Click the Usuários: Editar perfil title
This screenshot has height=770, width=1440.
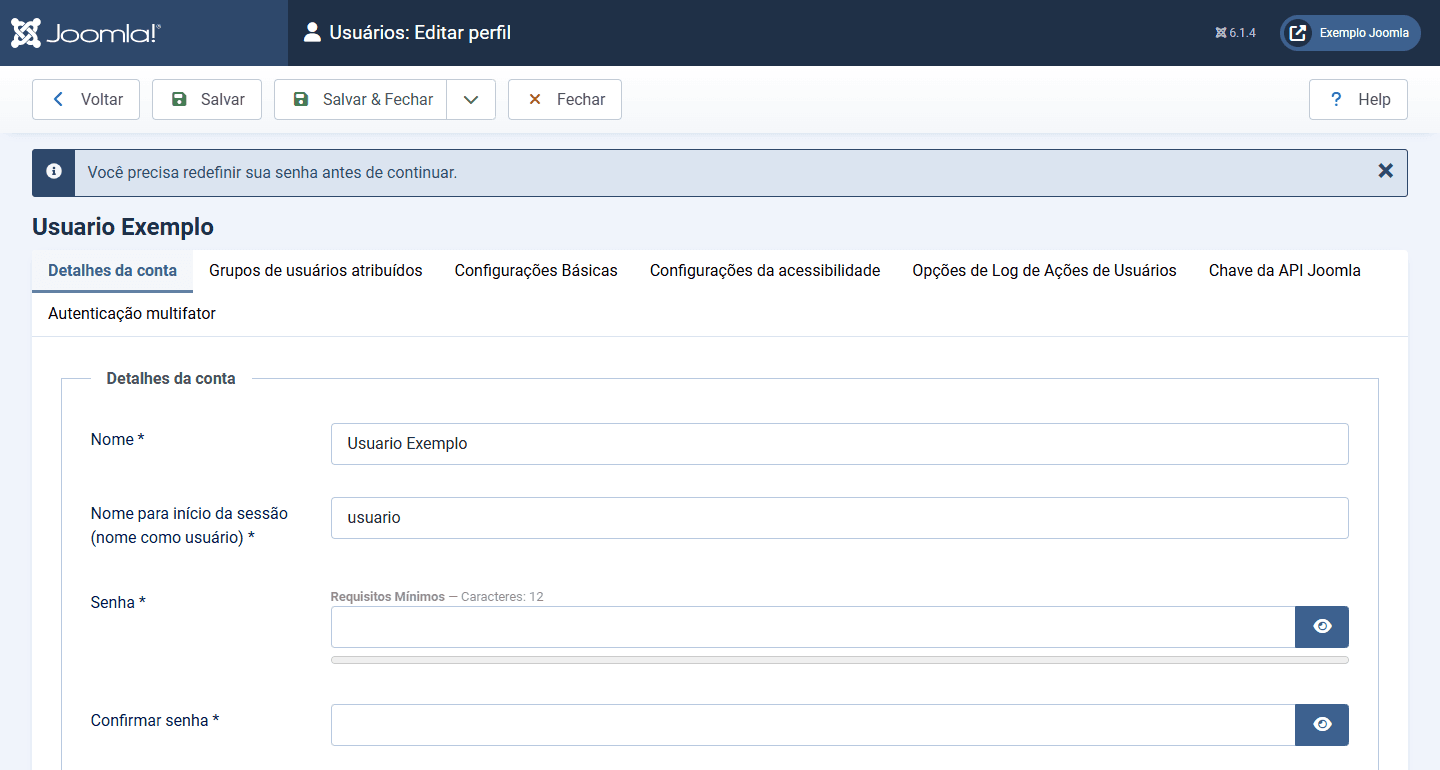click(x=420, y=33)
